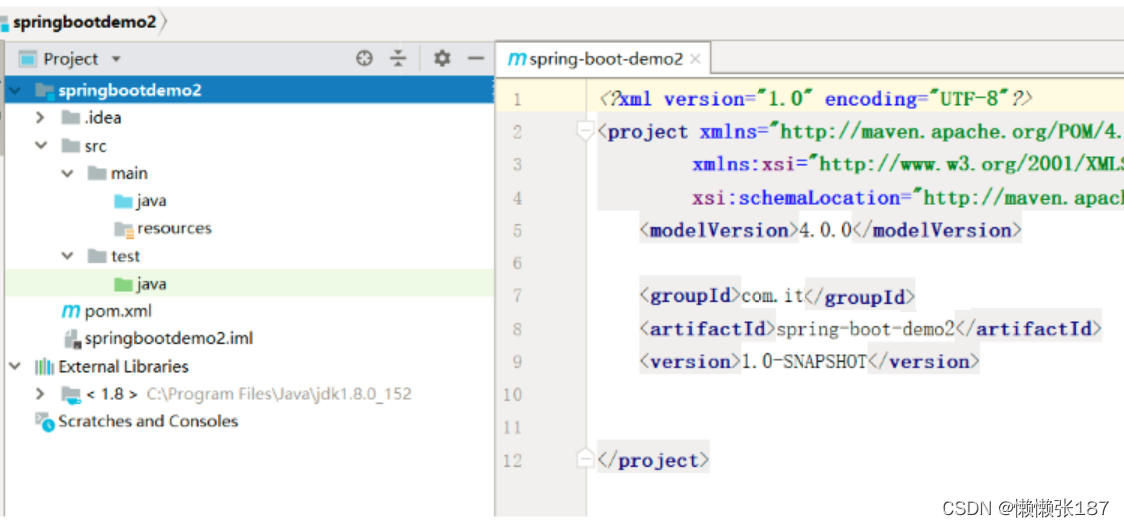The image size is (1124, 527).
Task: Select java label under test folder
Action: click(151, 284)
